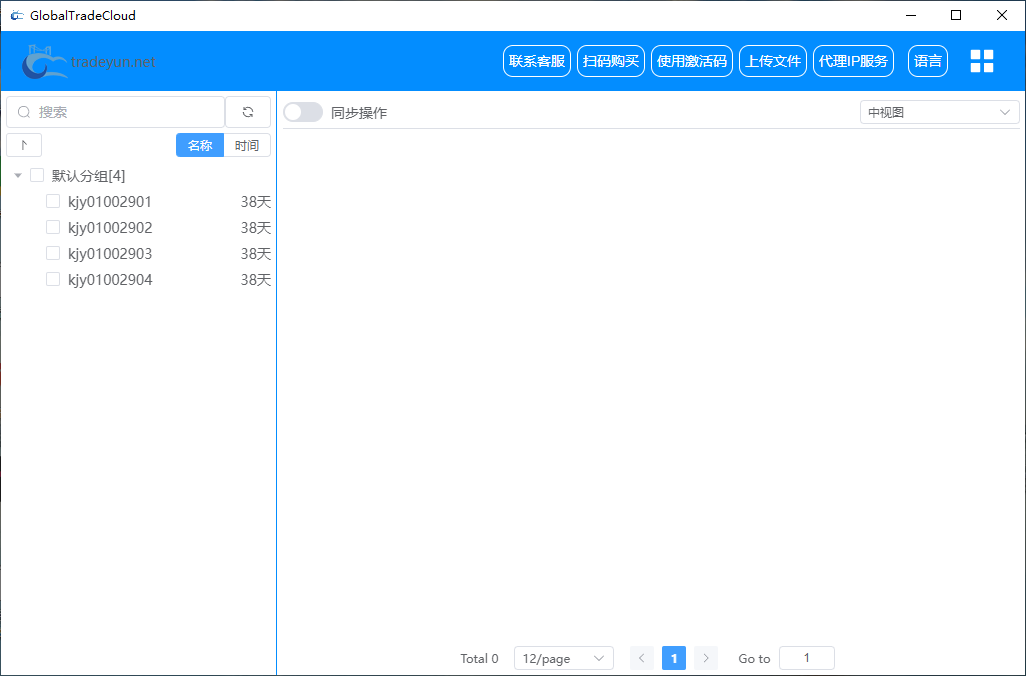Click the 上传文件 button
The width and height of the screenshot is (1026, 676).
coord(772,61)
